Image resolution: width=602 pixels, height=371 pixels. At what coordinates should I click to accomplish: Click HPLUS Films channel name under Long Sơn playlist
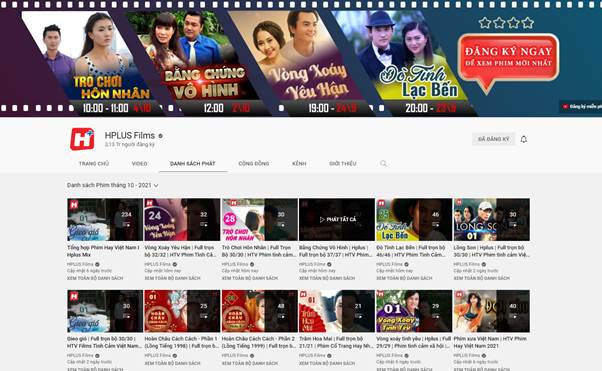coord(467,264)
